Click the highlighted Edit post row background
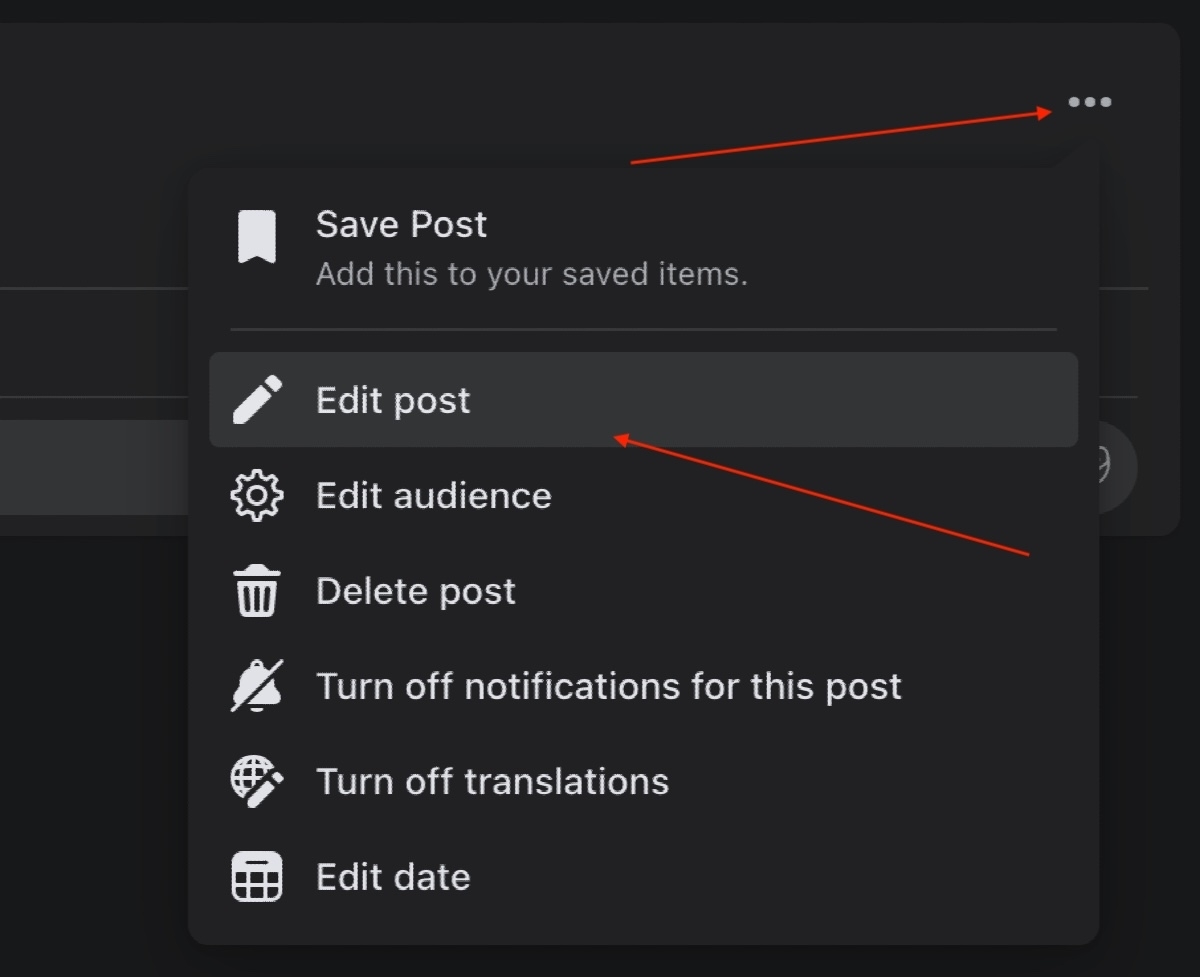Image resolution: width=1200 pixels, height=977 pixels. coord(800,400)
